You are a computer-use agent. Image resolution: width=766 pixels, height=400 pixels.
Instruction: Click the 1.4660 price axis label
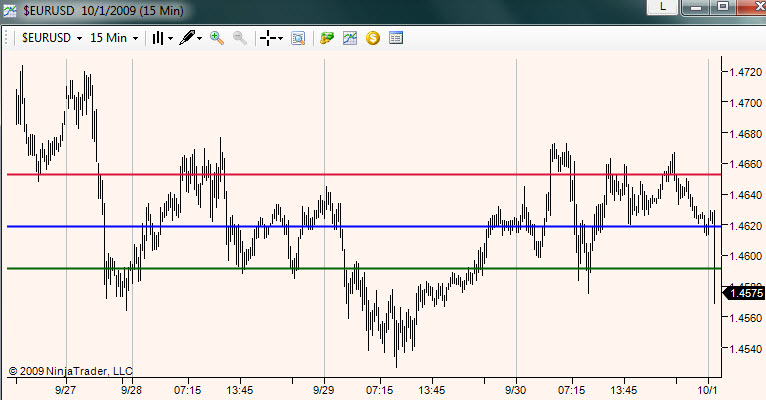(745, 165)
